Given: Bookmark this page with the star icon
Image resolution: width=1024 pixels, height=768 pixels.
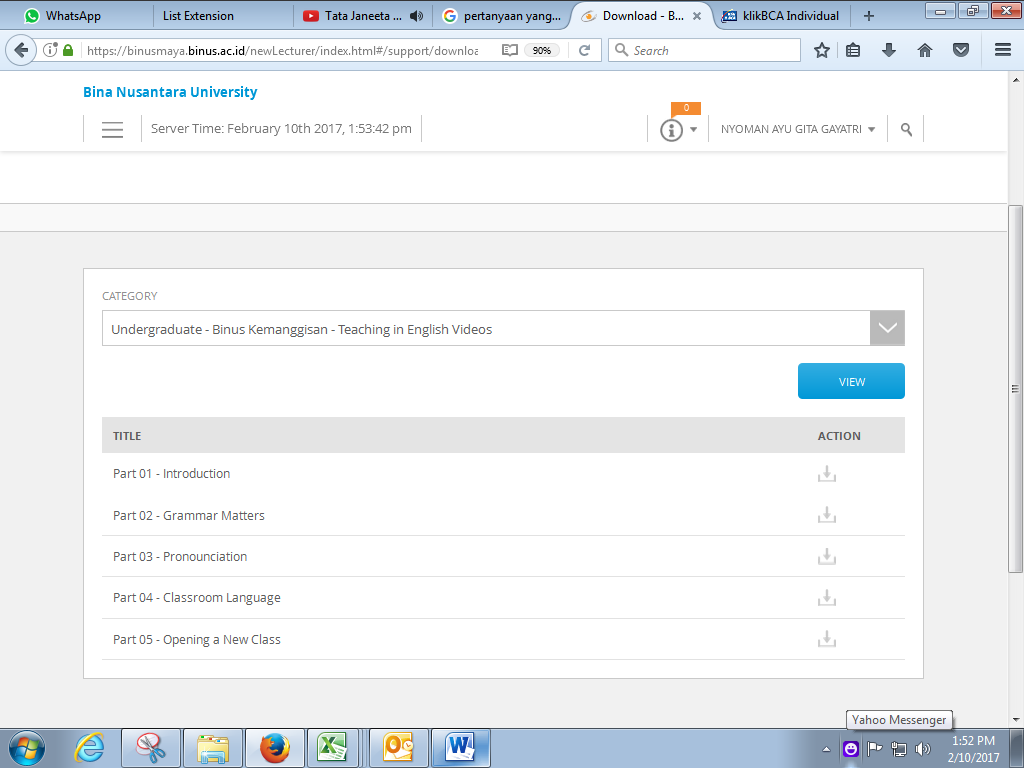Looking at the screenshot, I should pyautogui.click(x=821, y=50).
